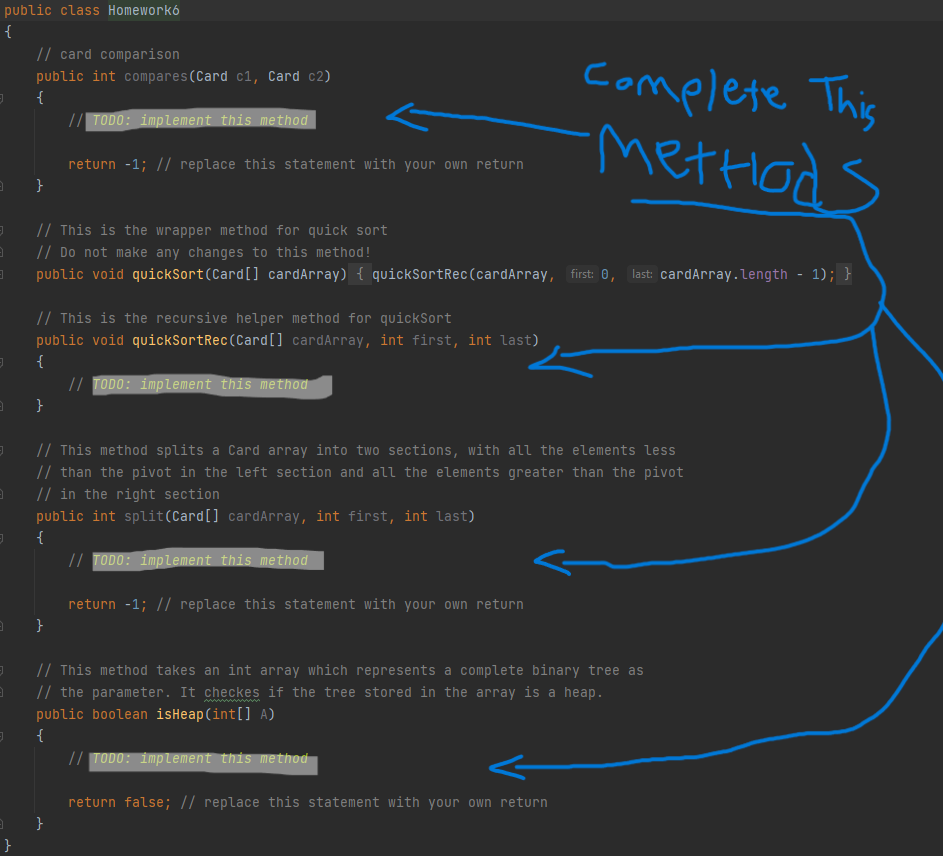Click the last: inlay parameter hint

[x=642, y=274]
